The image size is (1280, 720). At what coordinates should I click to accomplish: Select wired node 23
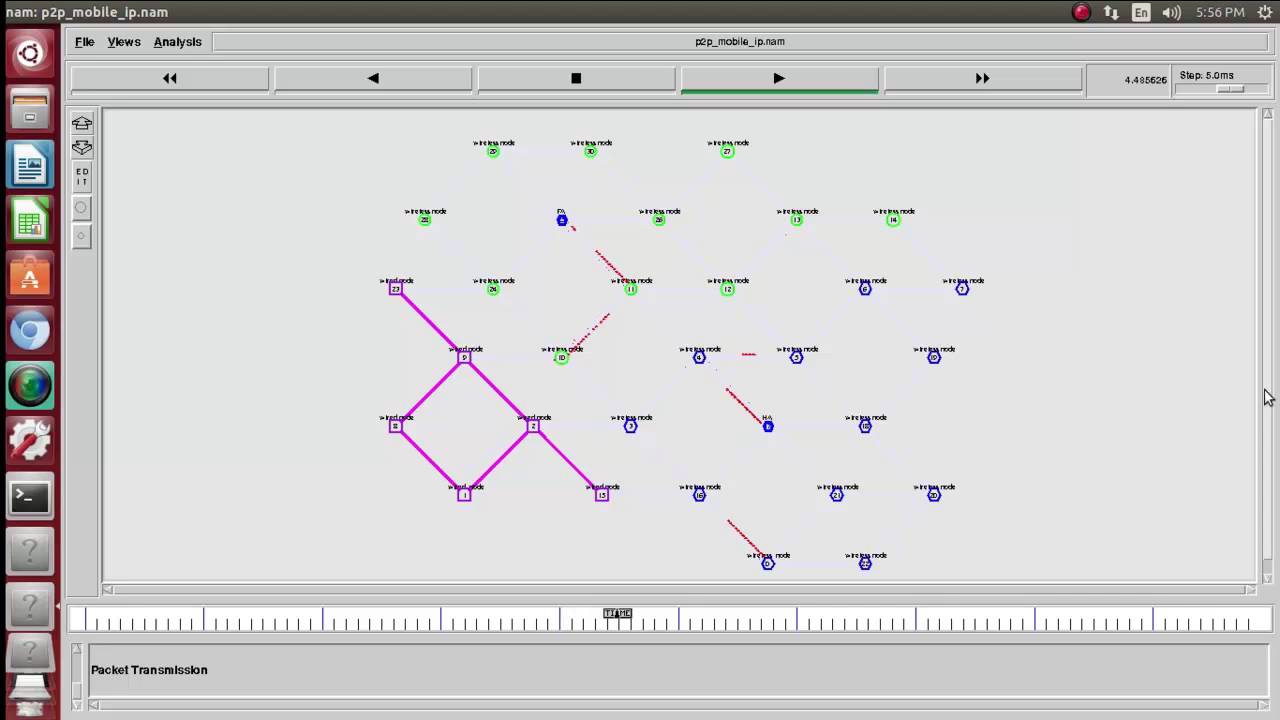[x=396, y=289]
